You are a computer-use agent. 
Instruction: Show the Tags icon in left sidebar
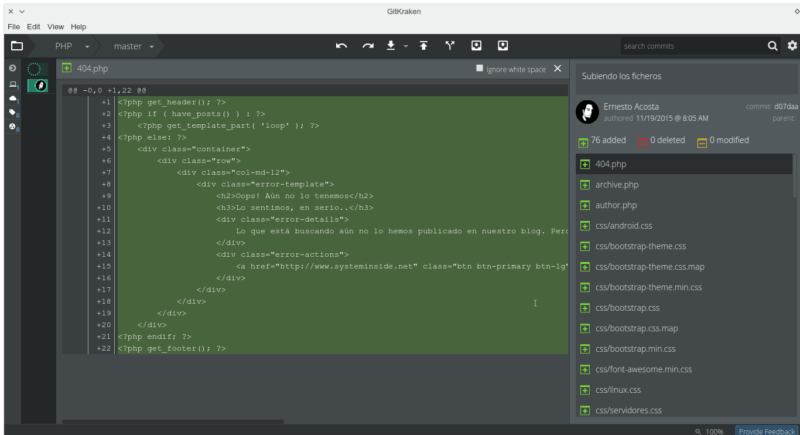pyautogui.click(x=13, y=113)
